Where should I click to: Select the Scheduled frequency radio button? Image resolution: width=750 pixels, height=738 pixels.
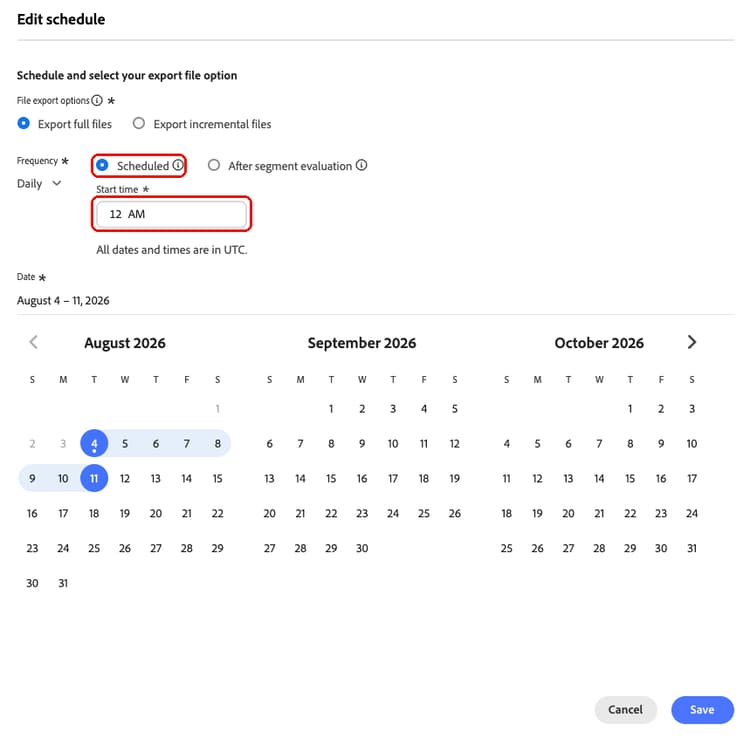(x=102, y=165)
